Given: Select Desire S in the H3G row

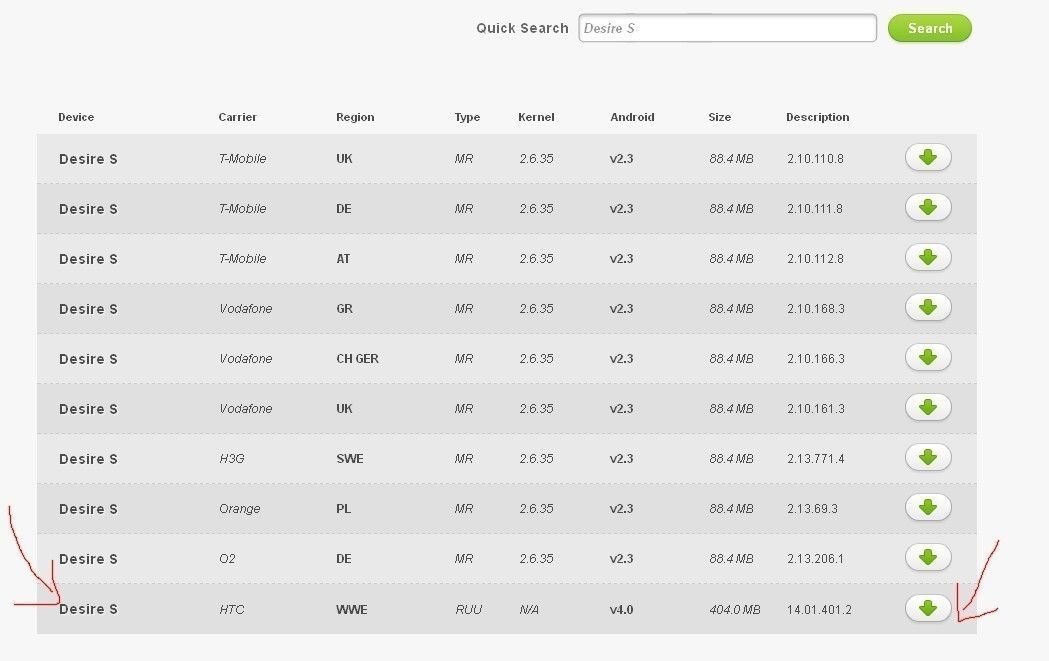Looking at the screenshot, I should (x=88, y=459).
